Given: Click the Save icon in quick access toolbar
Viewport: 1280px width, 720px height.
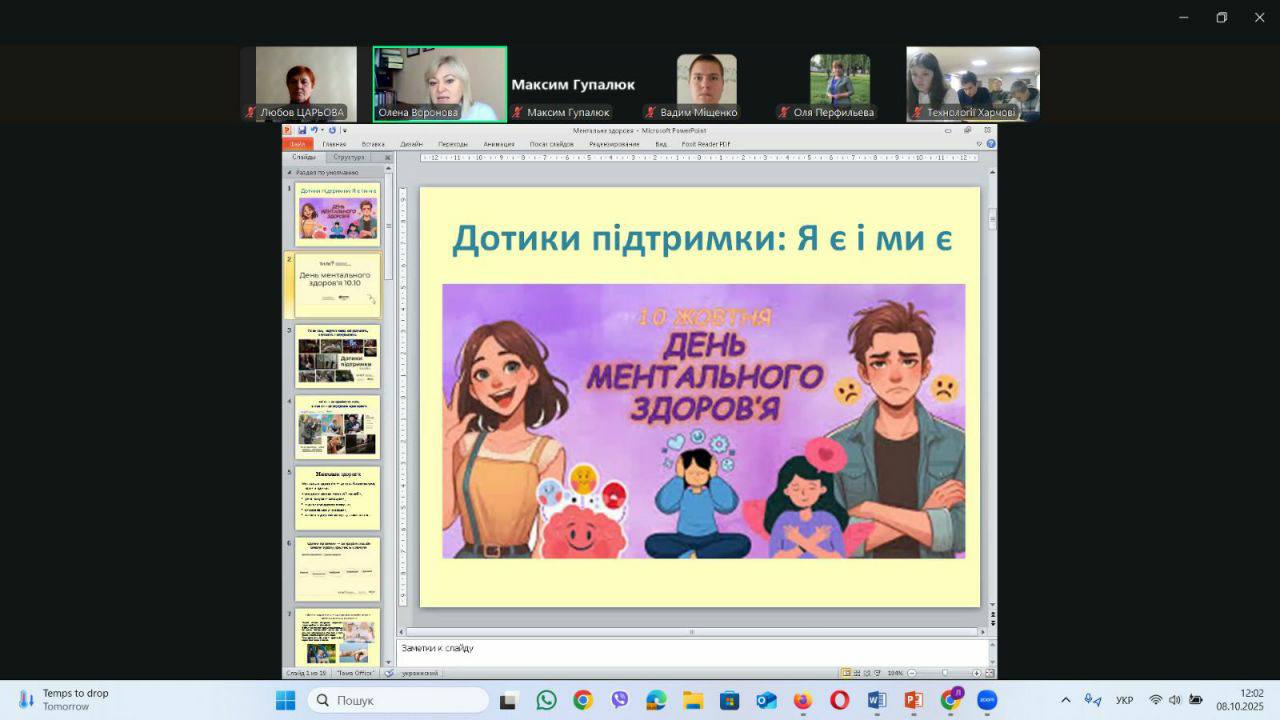Looking at the screenshot, I should pos(301,130).
